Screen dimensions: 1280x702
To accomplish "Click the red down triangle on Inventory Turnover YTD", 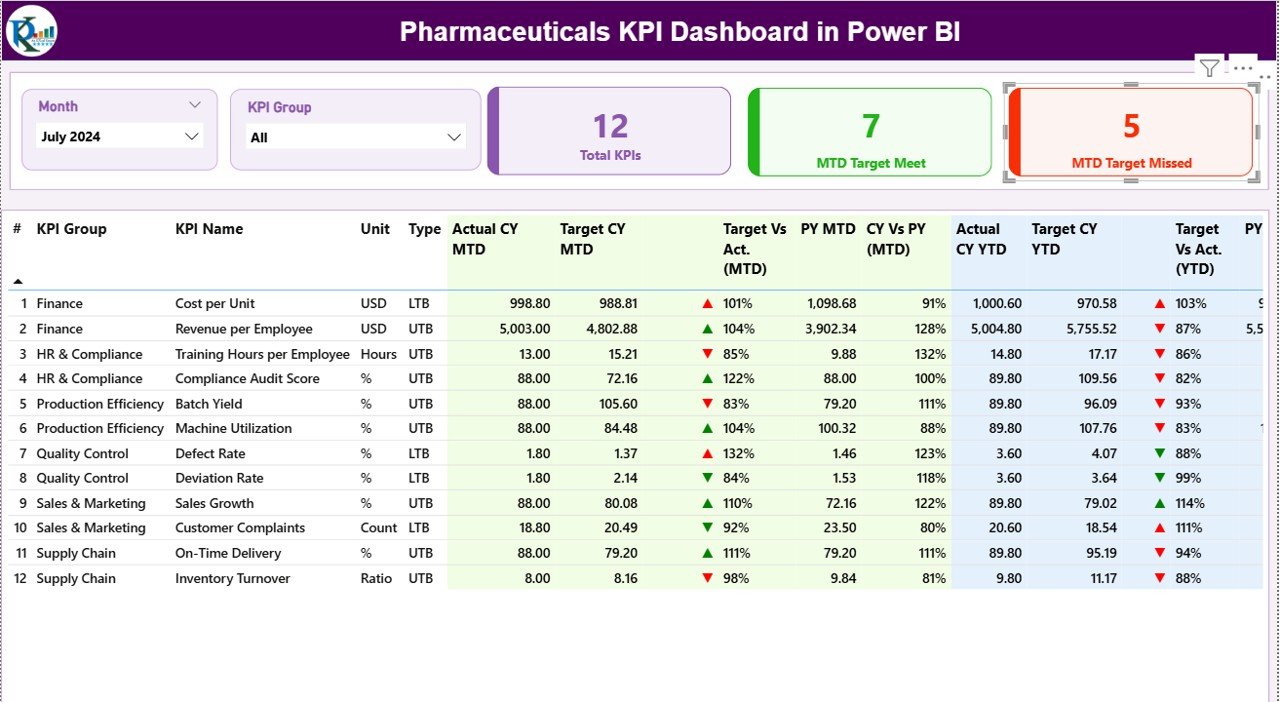I will [1159, 578].
